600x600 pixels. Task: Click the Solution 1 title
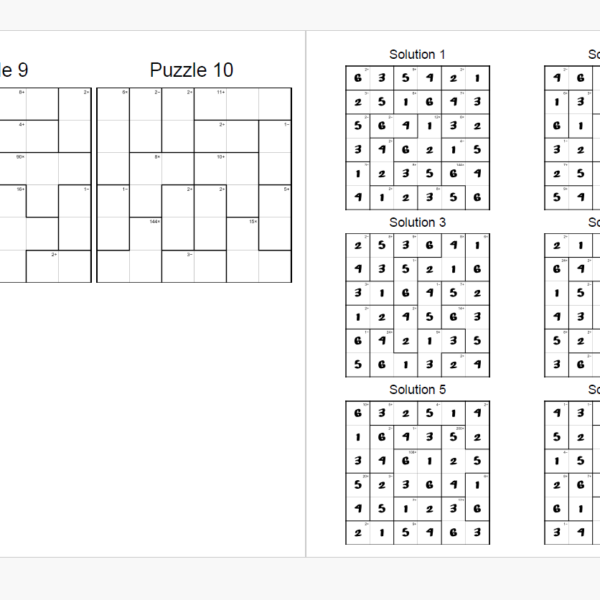click(x=417, y=54)
